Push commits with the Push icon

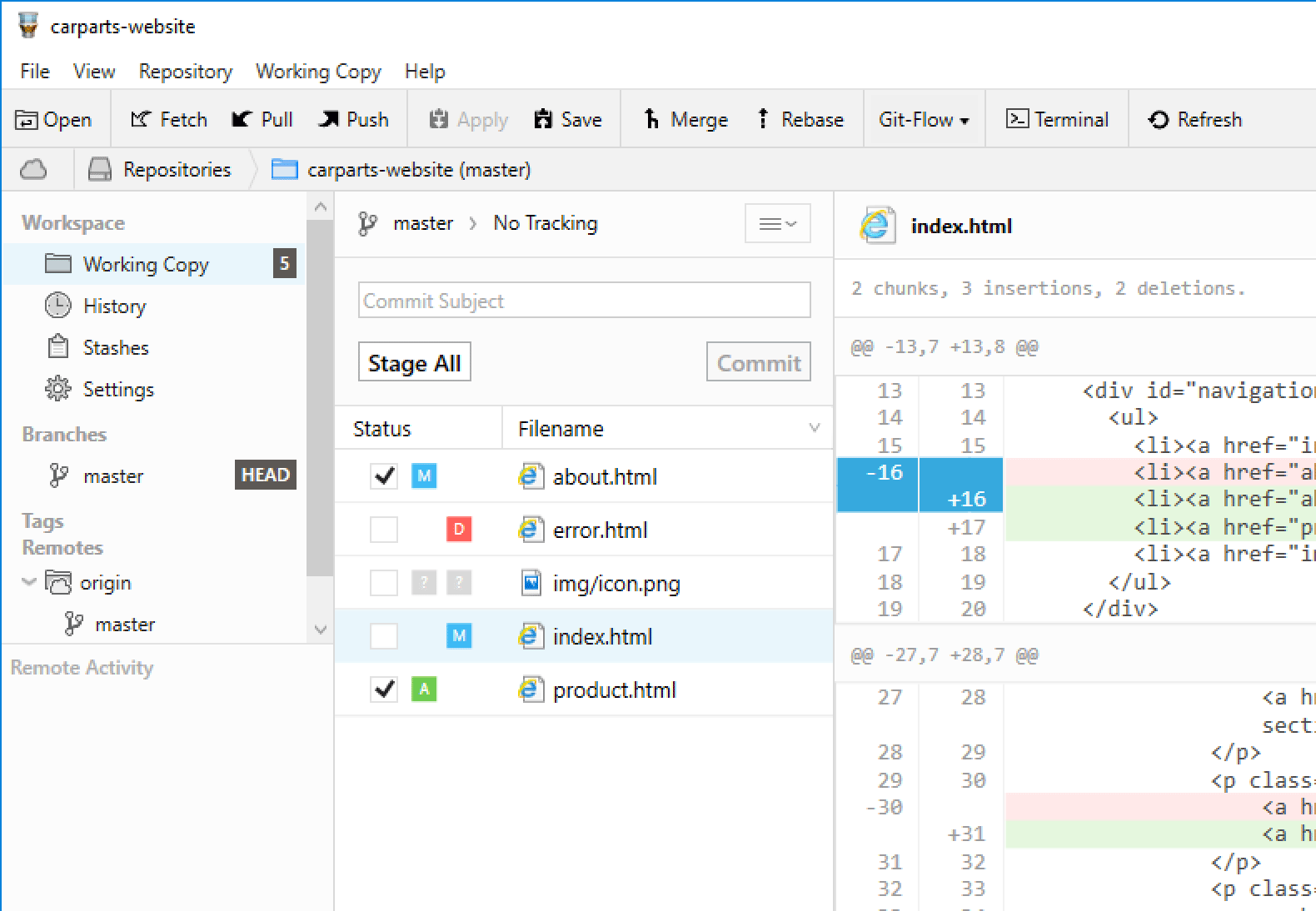tap(329, 120)
